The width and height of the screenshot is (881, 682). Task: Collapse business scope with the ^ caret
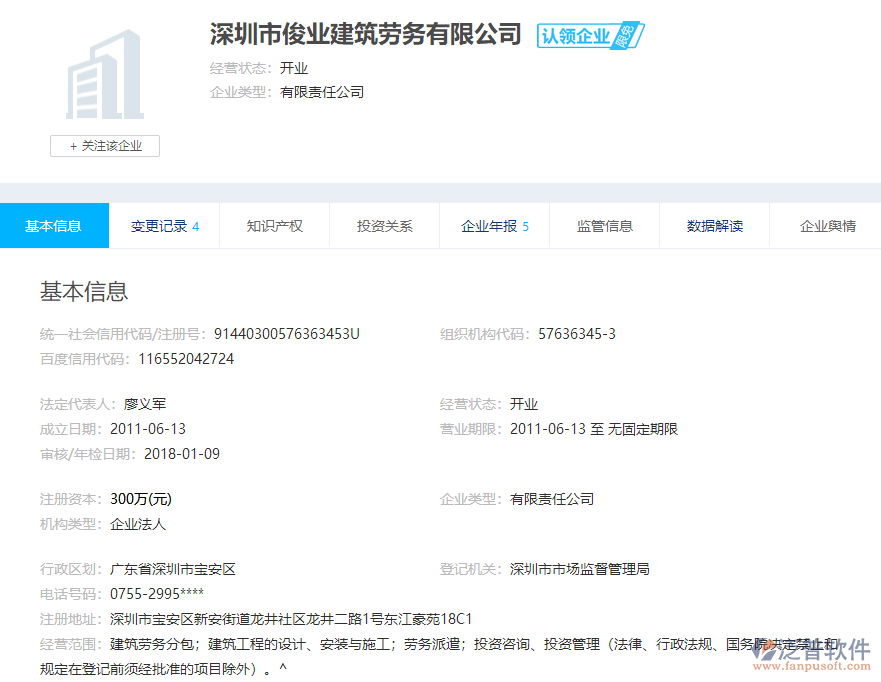pyautogui.click(x=283, y=669)
